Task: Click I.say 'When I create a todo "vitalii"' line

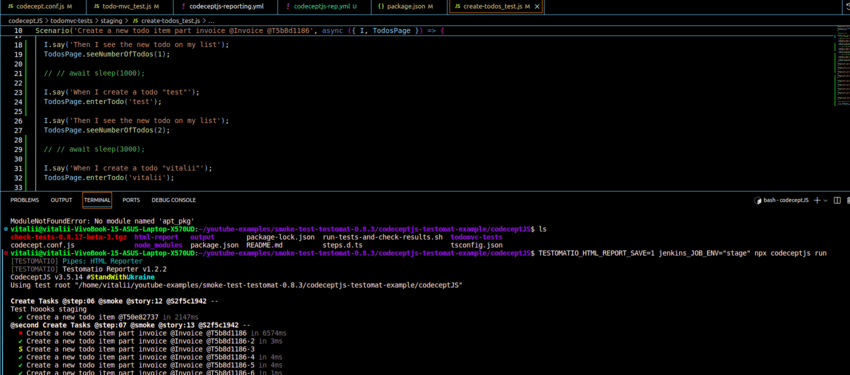Action: tap(128, 168)
